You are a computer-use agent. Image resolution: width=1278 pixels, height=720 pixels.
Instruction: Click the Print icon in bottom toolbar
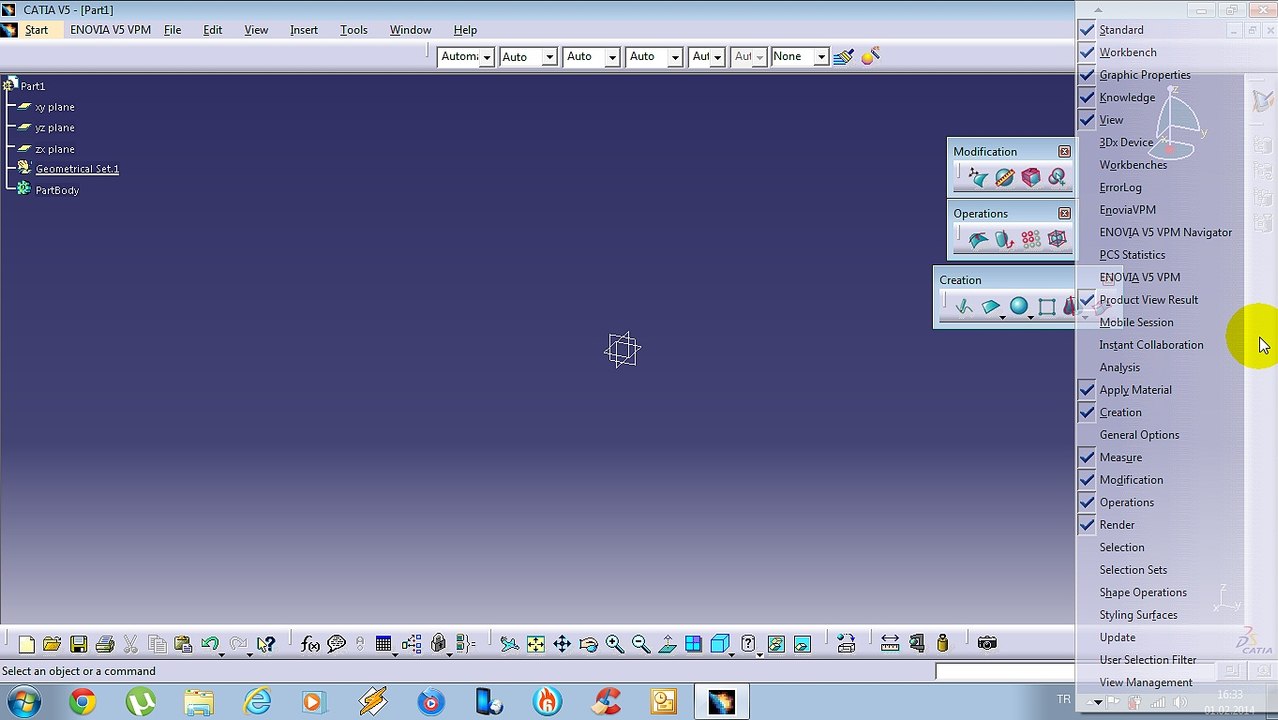pos(104,644)
